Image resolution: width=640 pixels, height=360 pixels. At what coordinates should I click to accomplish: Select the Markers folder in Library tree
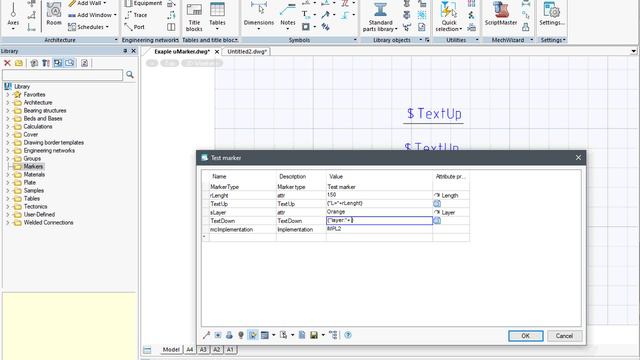click(x=33, y=167)
